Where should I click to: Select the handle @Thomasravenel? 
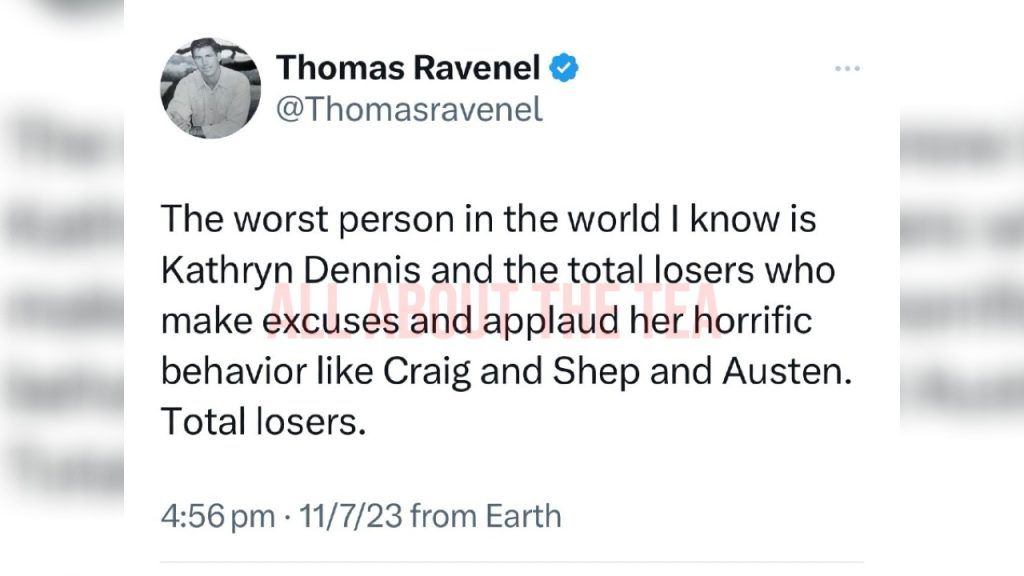[x=411, y=110]
